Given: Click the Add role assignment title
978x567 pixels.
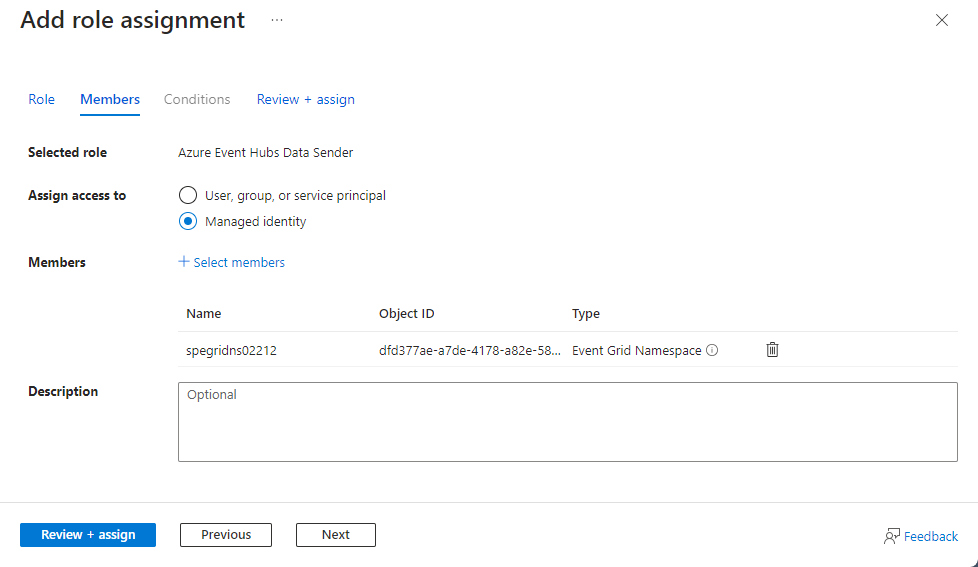Looking at the screenshot, I should tap(132, 20).
